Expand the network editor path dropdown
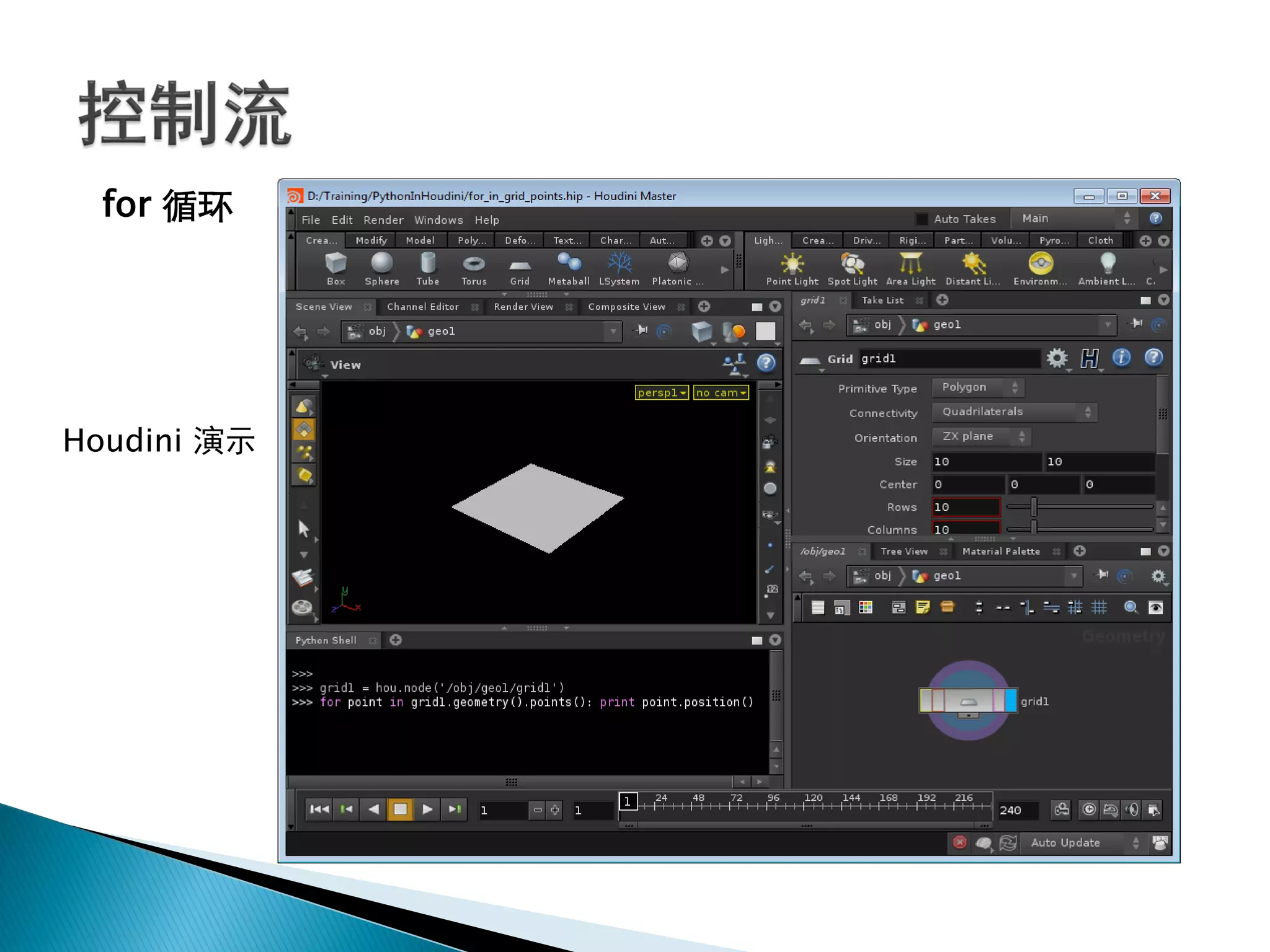 pos(1073,576)
